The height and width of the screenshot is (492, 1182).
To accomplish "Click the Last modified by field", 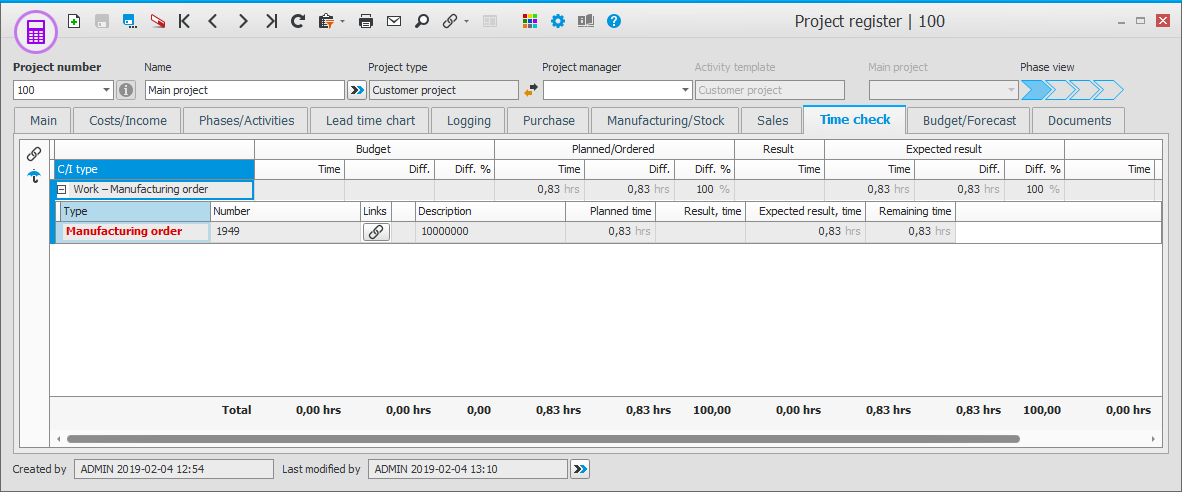I will 467,469.
